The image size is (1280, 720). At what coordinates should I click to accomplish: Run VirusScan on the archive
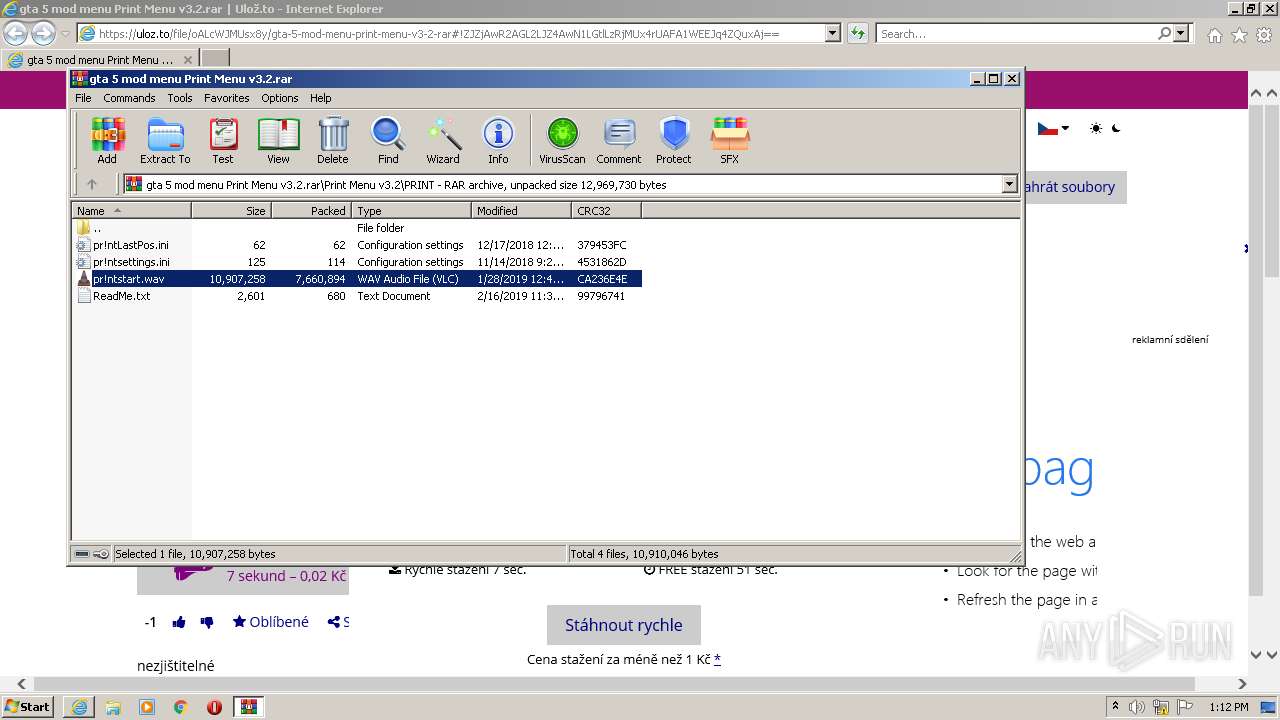point(562,141)
